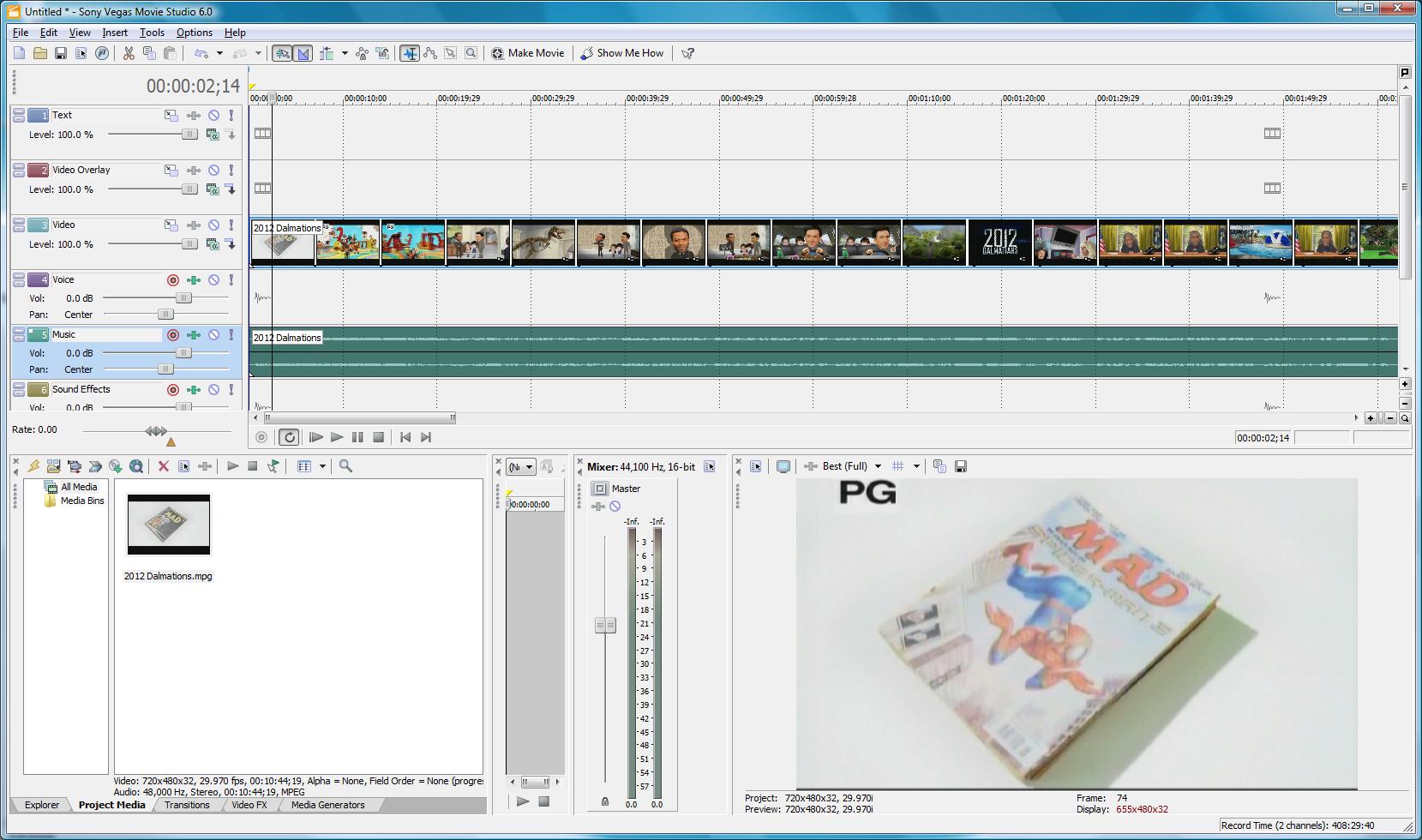1422x840 pixels.
Task: Select the Envelope edit tool
Action: (430, 53)
